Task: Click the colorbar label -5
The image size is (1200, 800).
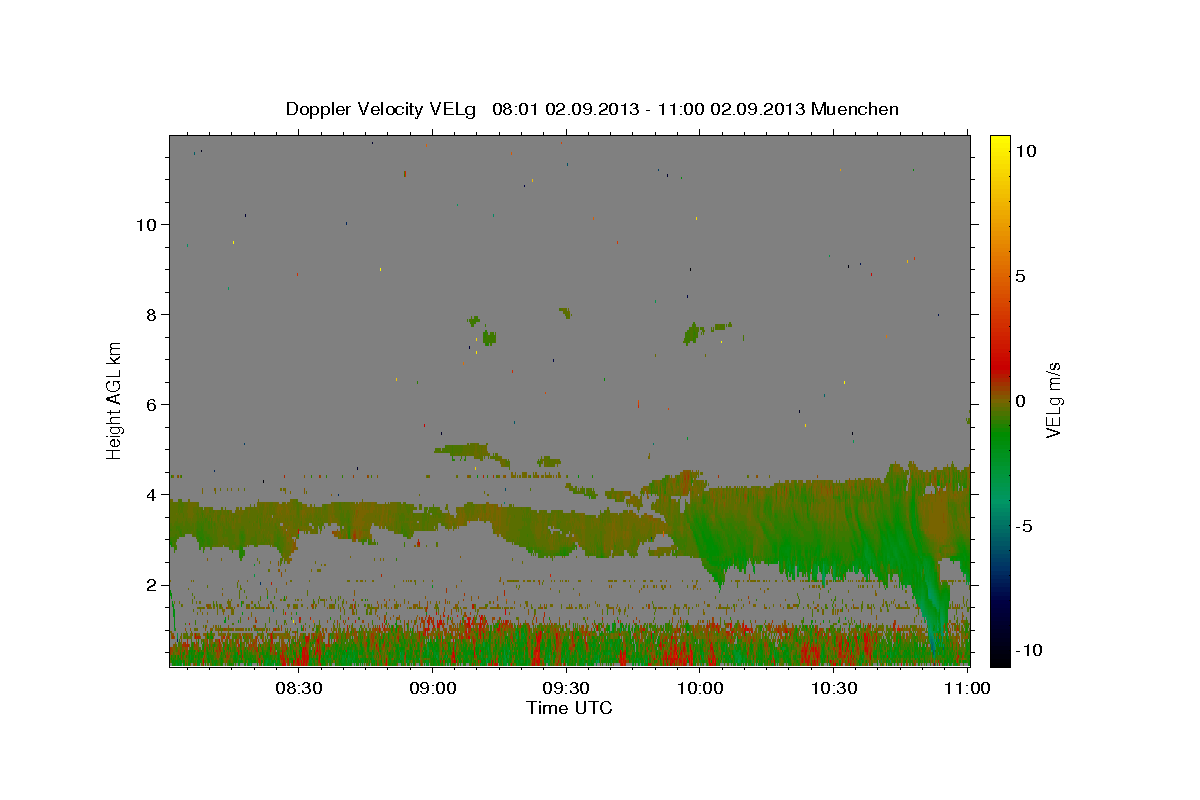Action: 1023,526
